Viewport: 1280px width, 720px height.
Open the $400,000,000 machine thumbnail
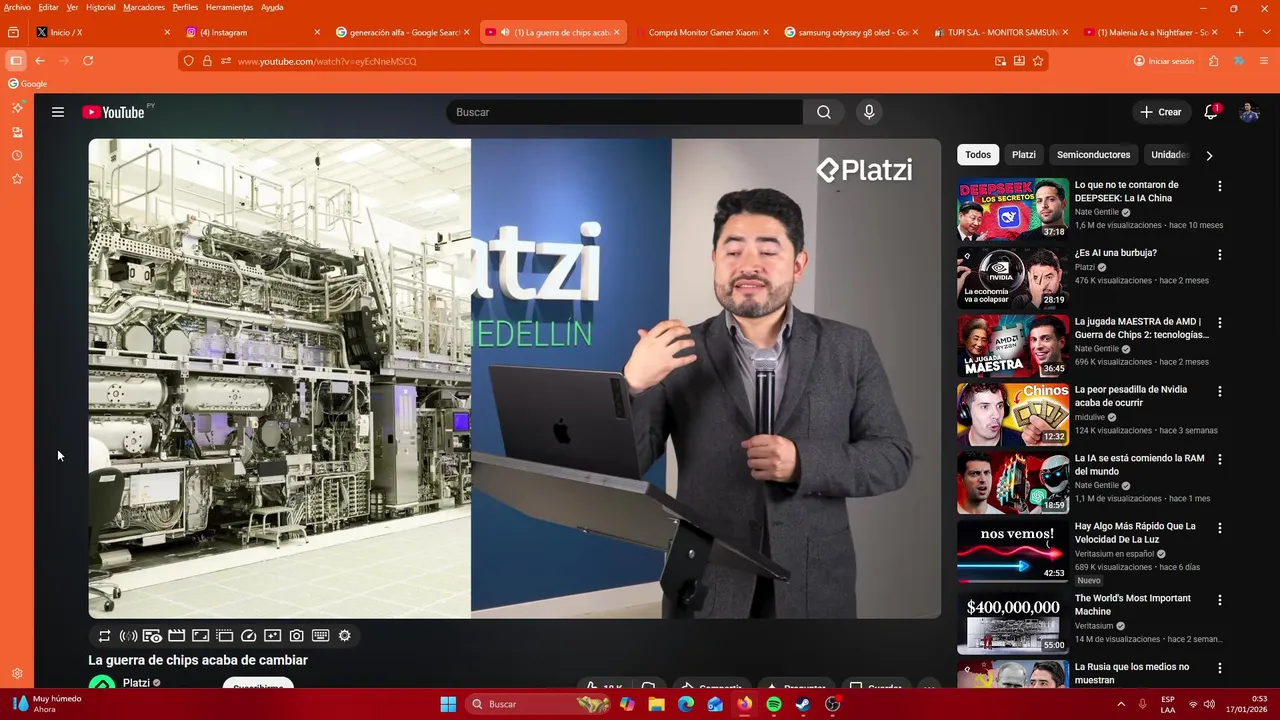click(x=1013, y=623)
